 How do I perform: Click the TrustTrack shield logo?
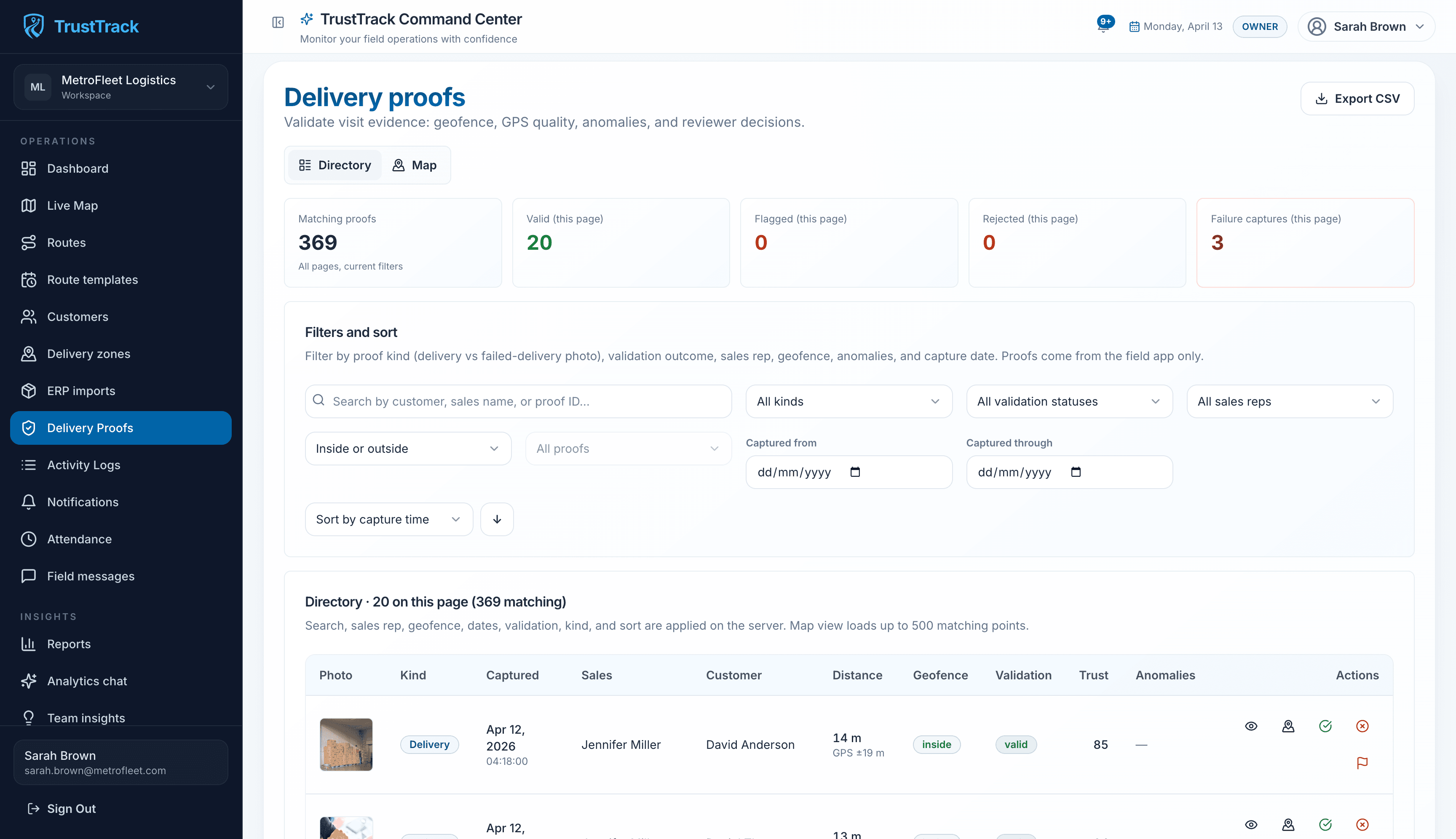pos(33,26)
